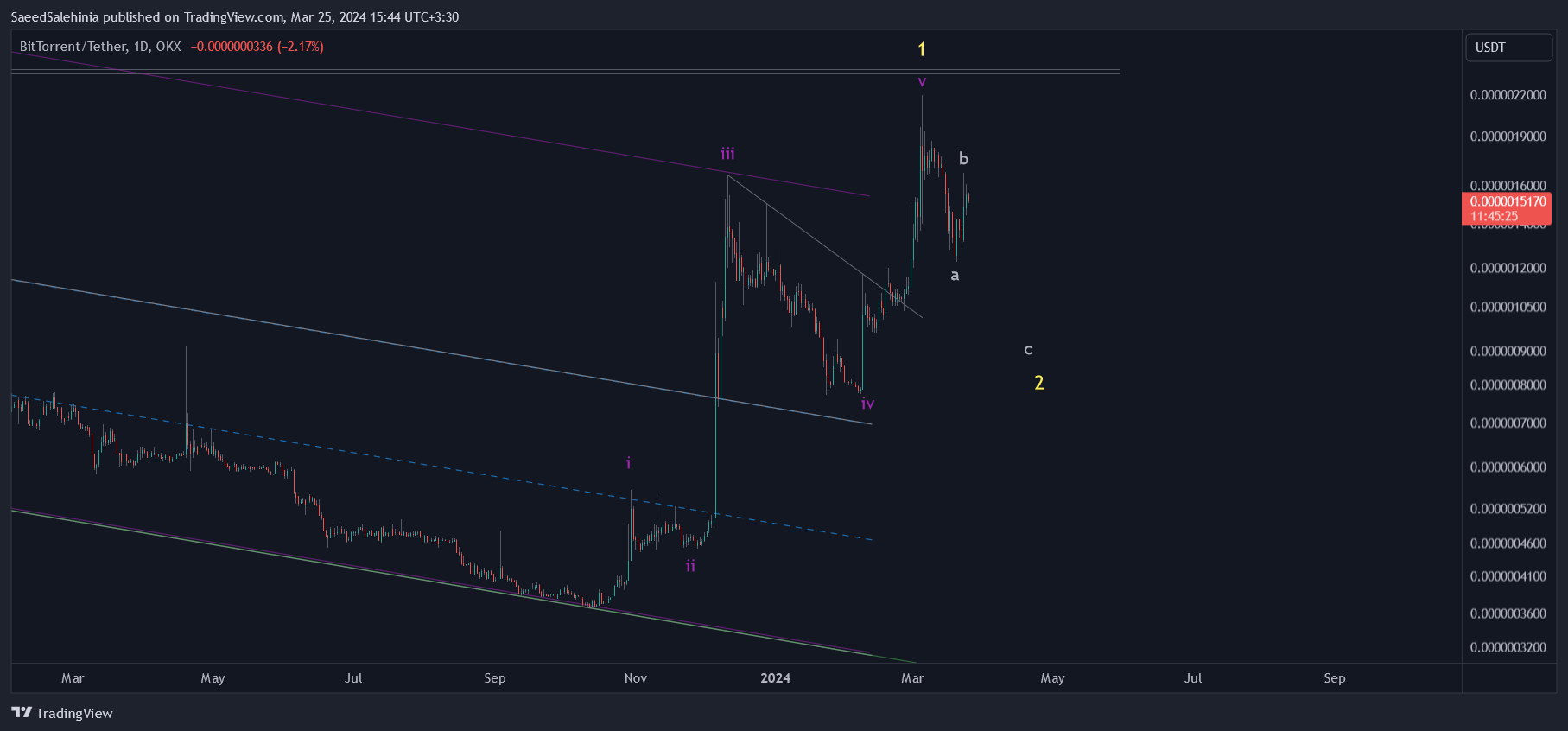Click the corrective wave label b

(964, 159)
